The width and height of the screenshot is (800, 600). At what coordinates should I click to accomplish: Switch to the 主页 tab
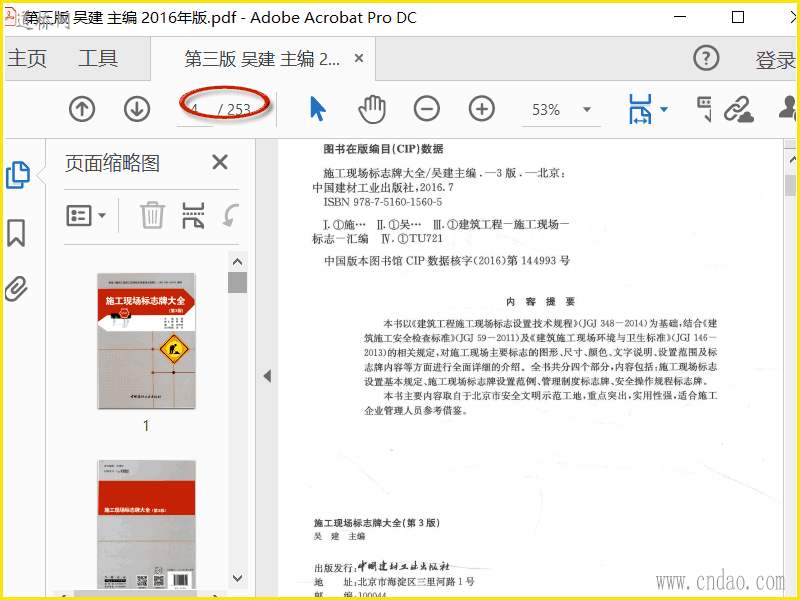(x=27, y=58)
